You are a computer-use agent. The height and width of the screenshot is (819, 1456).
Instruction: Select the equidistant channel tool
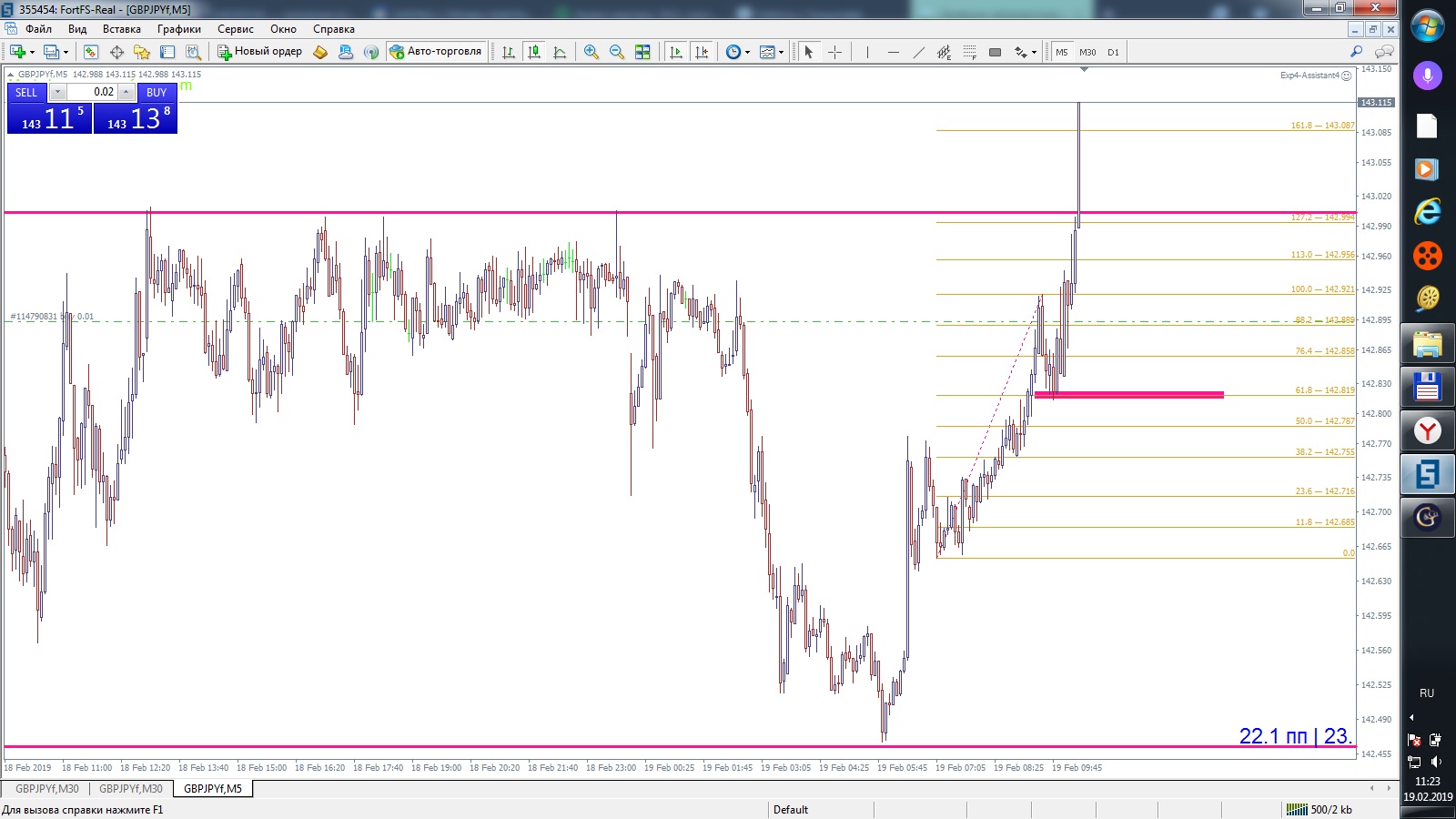tap(944, 52)
